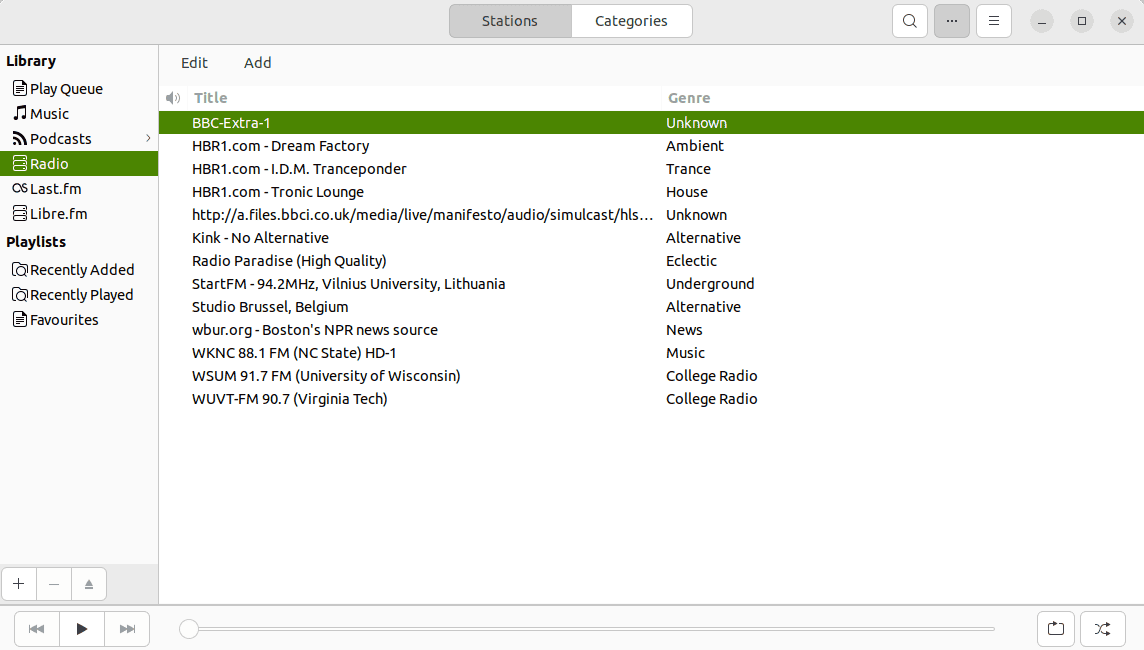1144x650 pixels.
Task: Switch to the Categories tab
Action: (631, 21)
